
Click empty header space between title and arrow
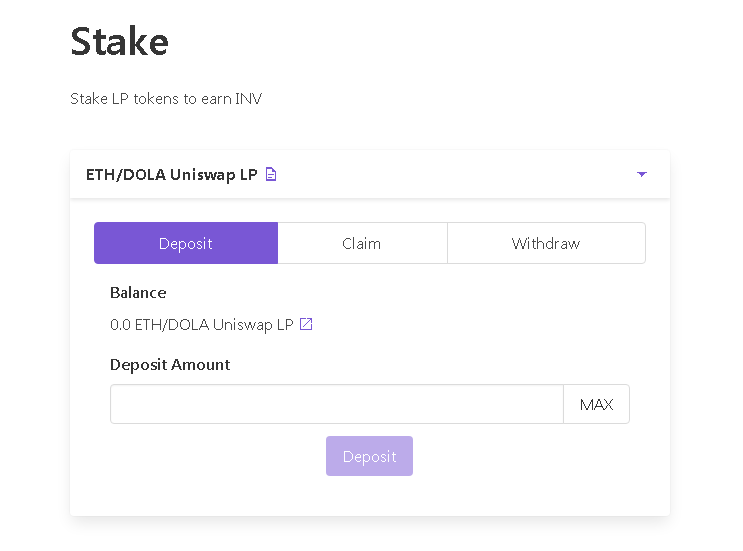pyautogui.click(x=455, y=174)
